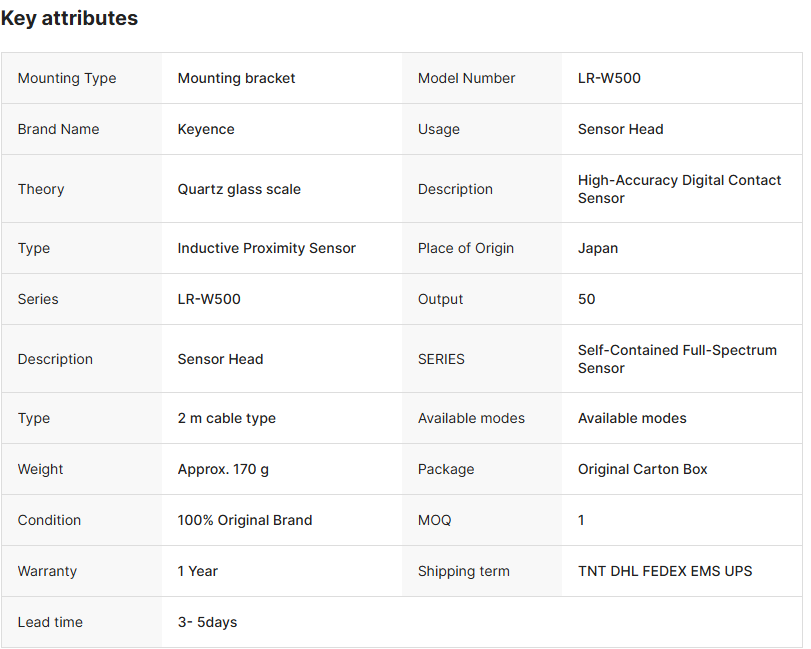The height and width of the screenshot is (649, 811).
Task: Select the Keyence brand name value
Action: pyautogui.click(x=206, y=129)
